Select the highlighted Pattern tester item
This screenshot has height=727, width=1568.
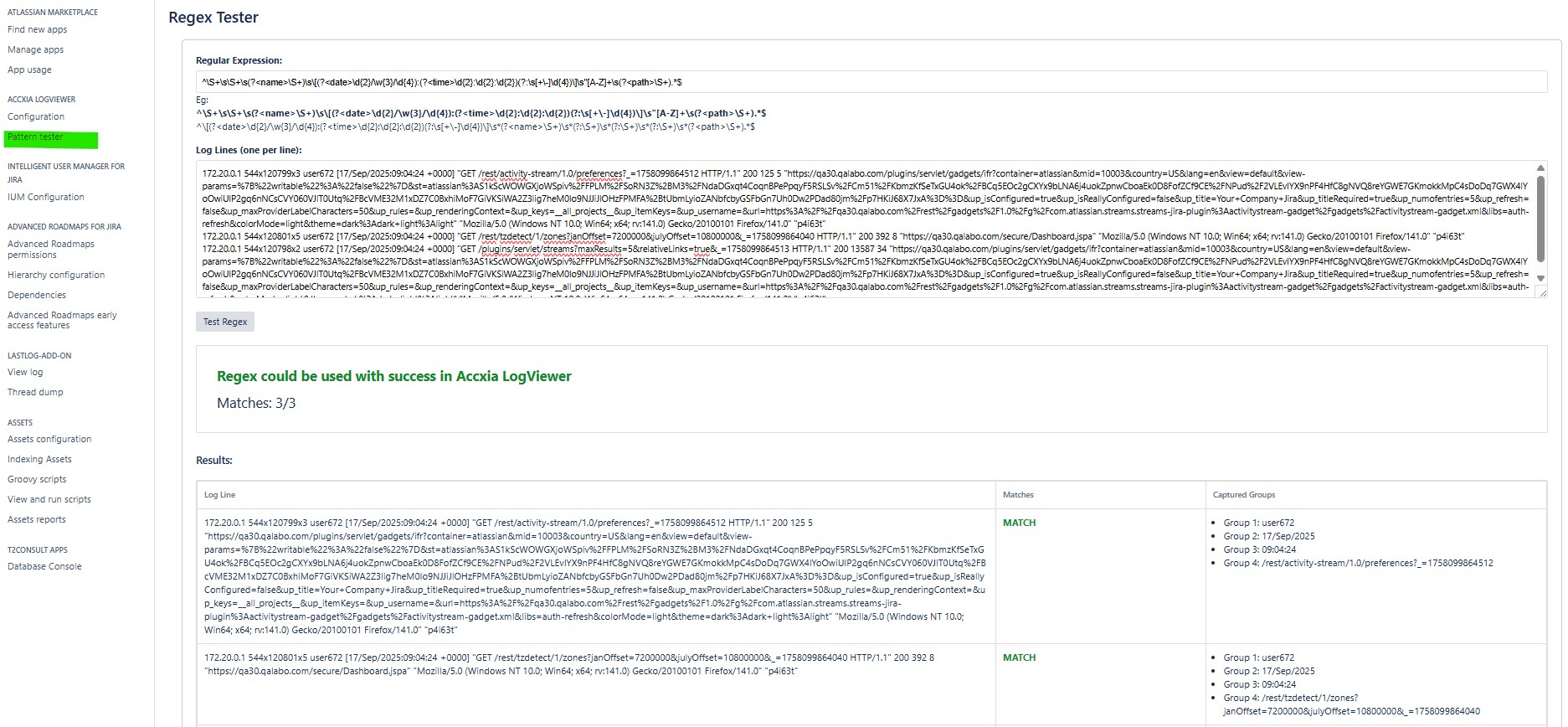[x=36, y=137]
